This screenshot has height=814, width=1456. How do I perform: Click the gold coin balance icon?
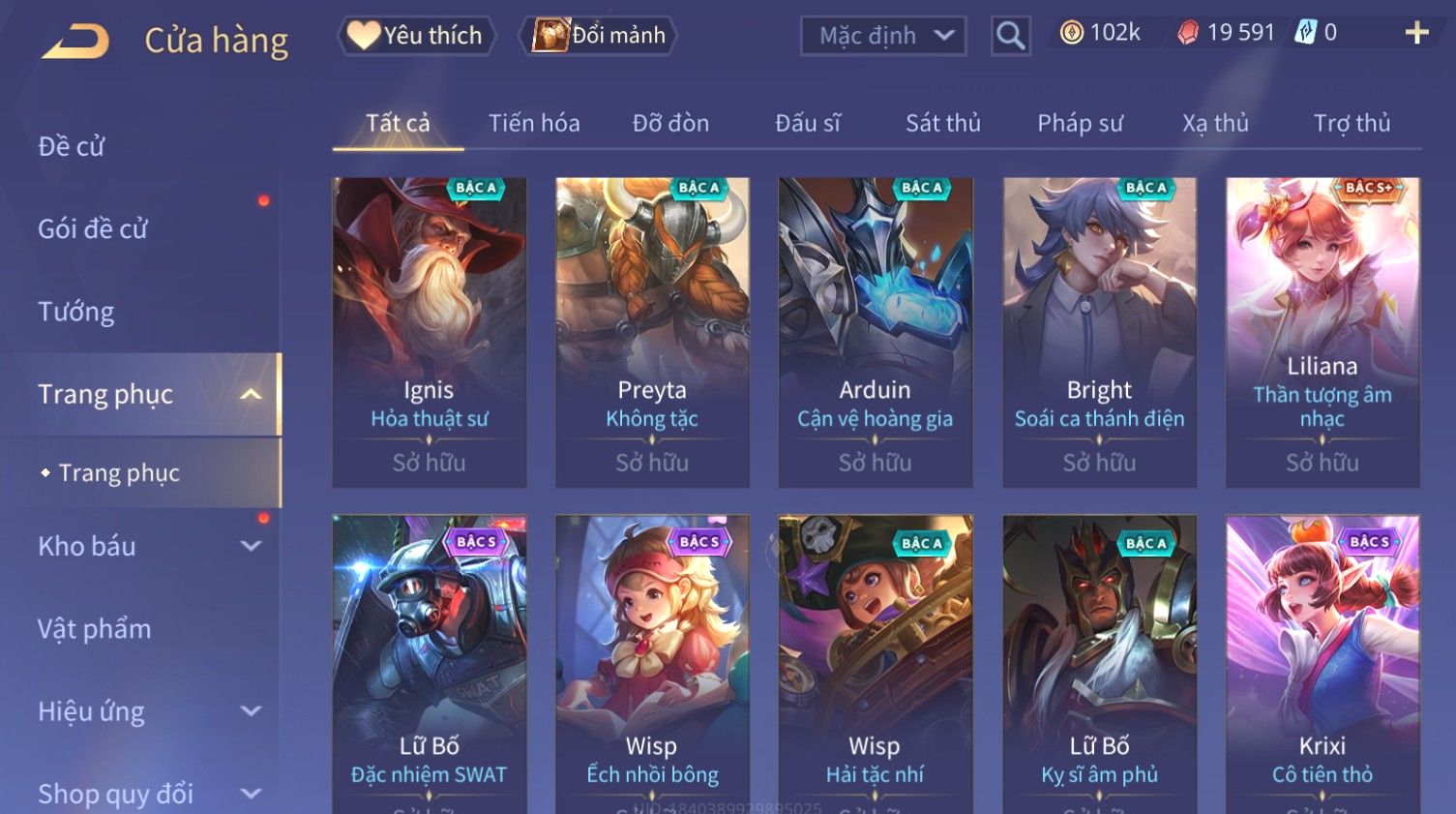(x=1071, y=33)
